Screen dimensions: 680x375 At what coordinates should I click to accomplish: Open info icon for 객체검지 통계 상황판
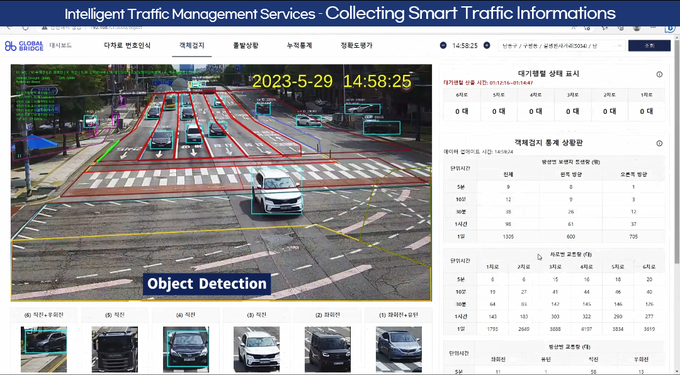tap(659, 143)
